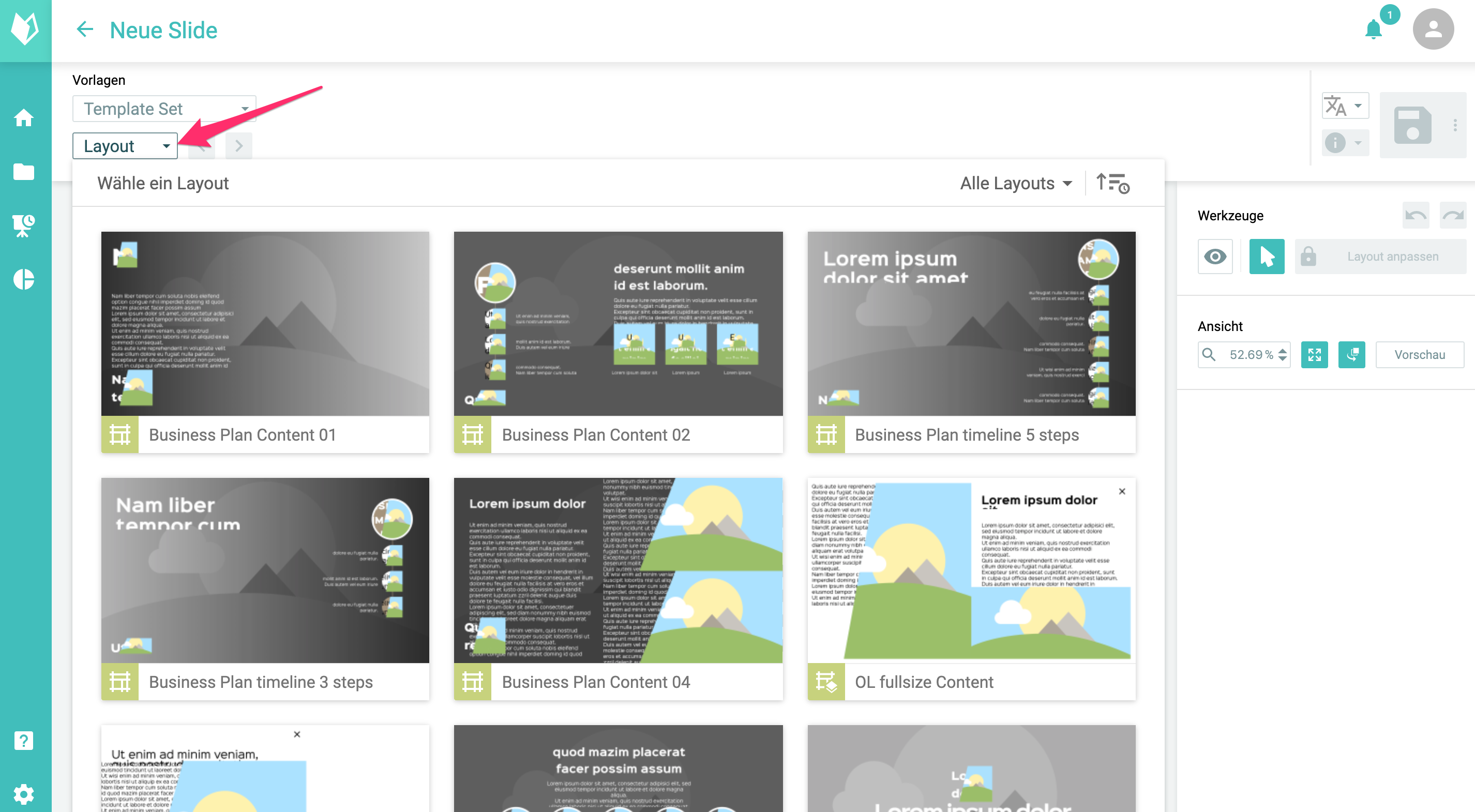
Task: Select the Ut enim ad minim veniam thumbnail
Action: 265,769
